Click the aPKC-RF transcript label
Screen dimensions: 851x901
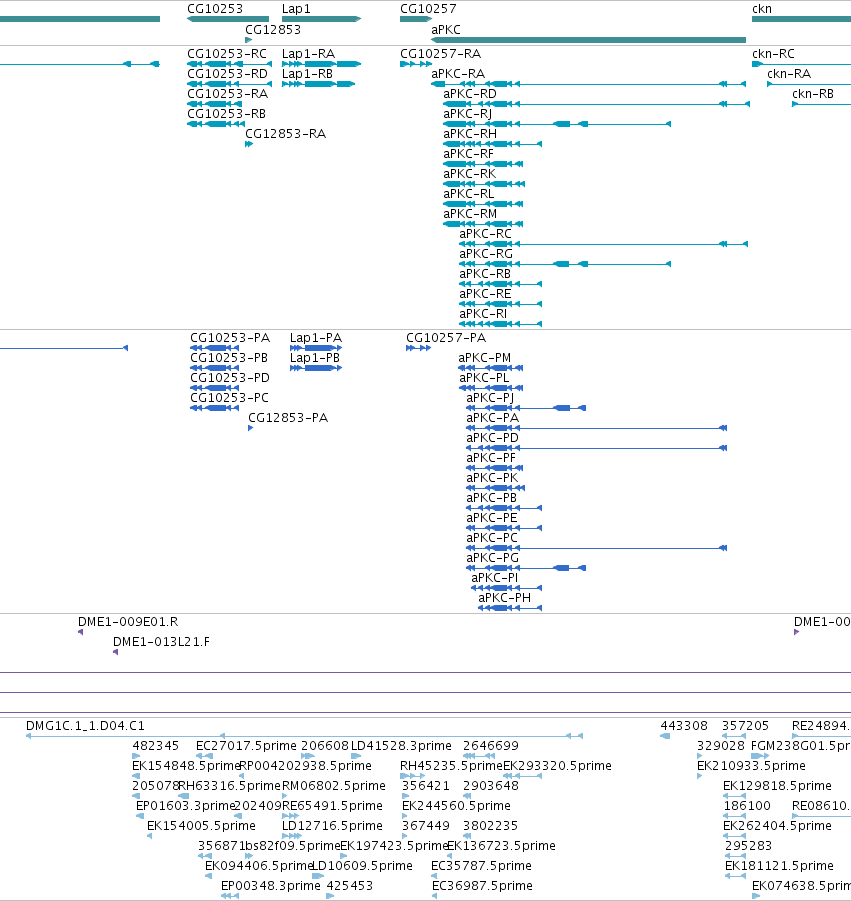[468, 153]
